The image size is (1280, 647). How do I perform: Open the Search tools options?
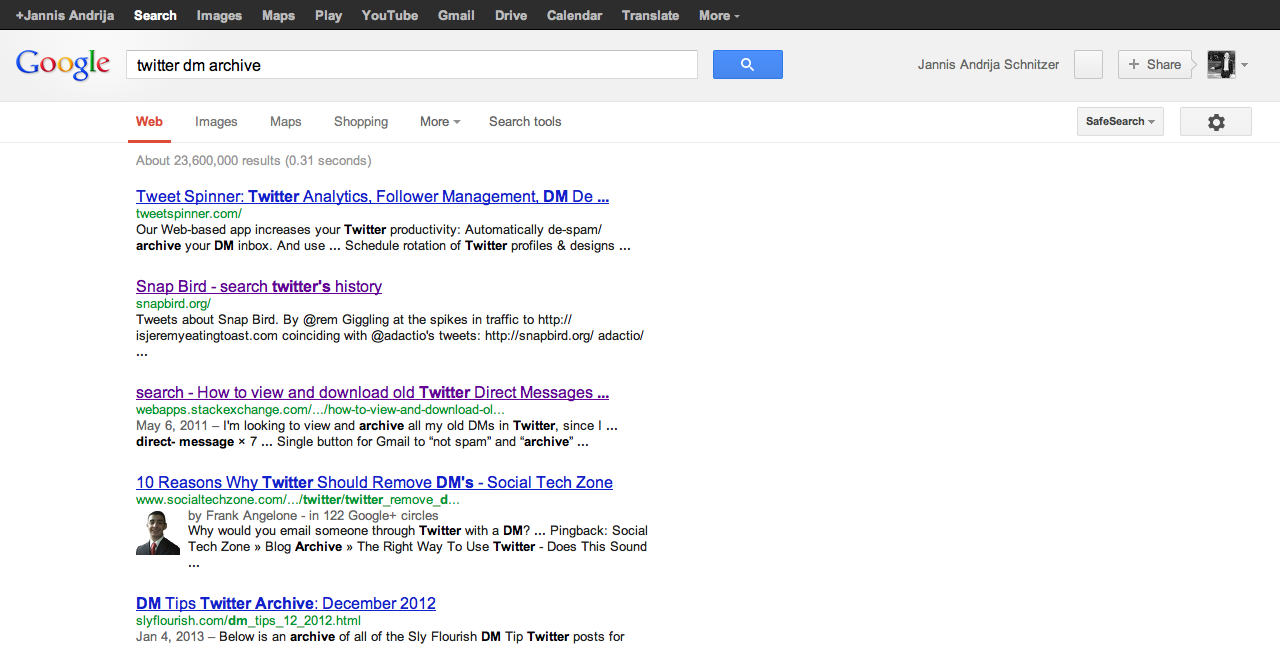coord(525,121)
